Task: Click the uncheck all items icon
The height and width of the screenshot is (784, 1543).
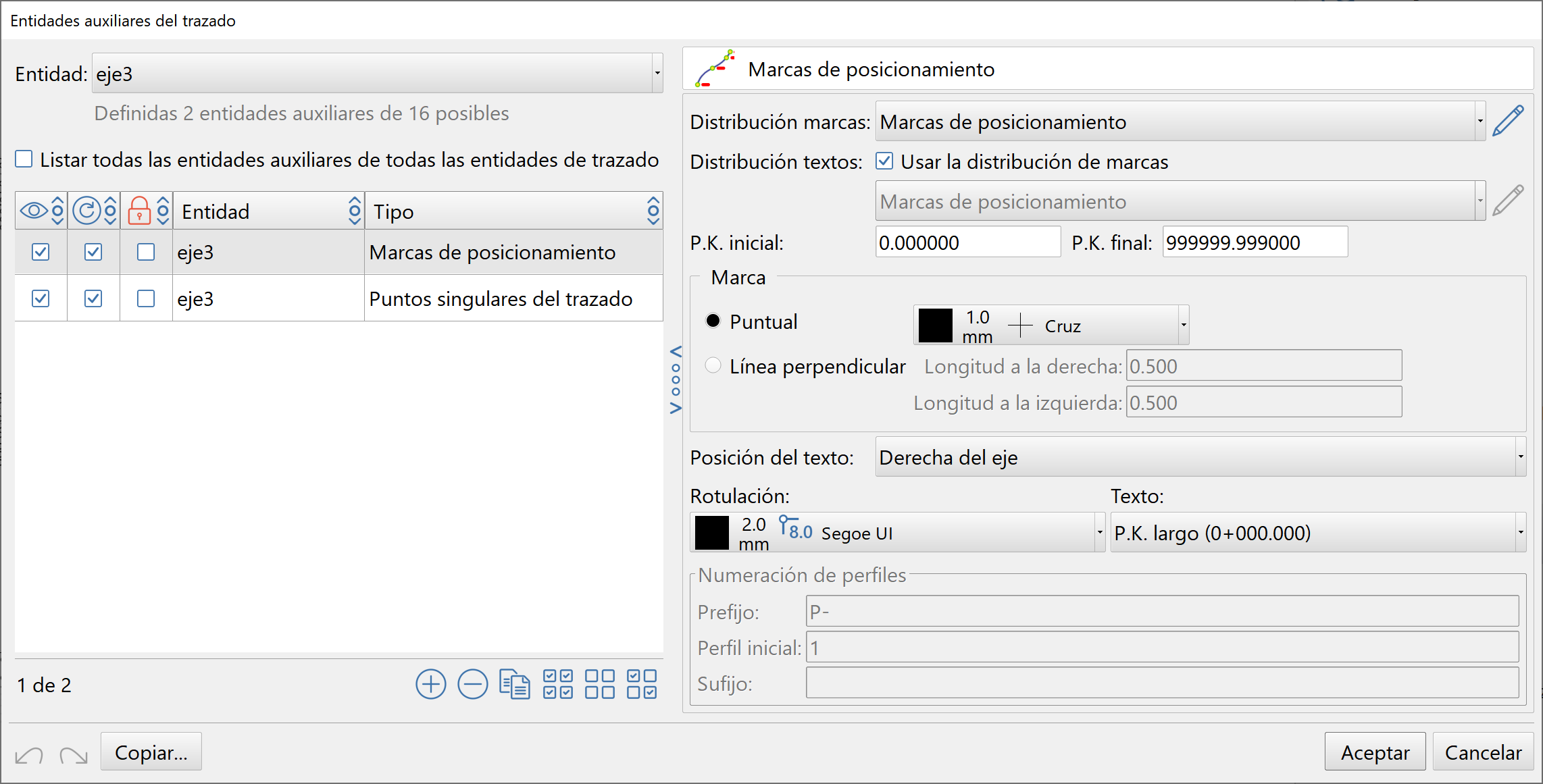Action: pos(600,685)
